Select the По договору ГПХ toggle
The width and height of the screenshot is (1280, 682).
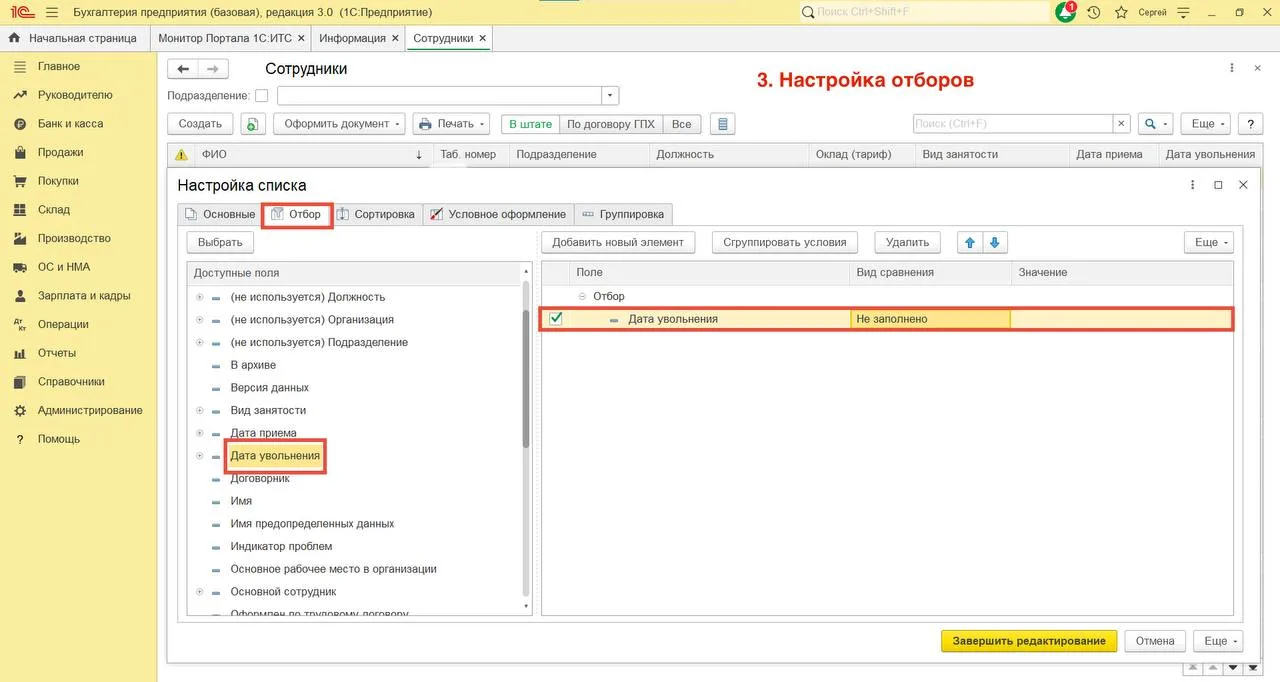(x=611, y=124)
